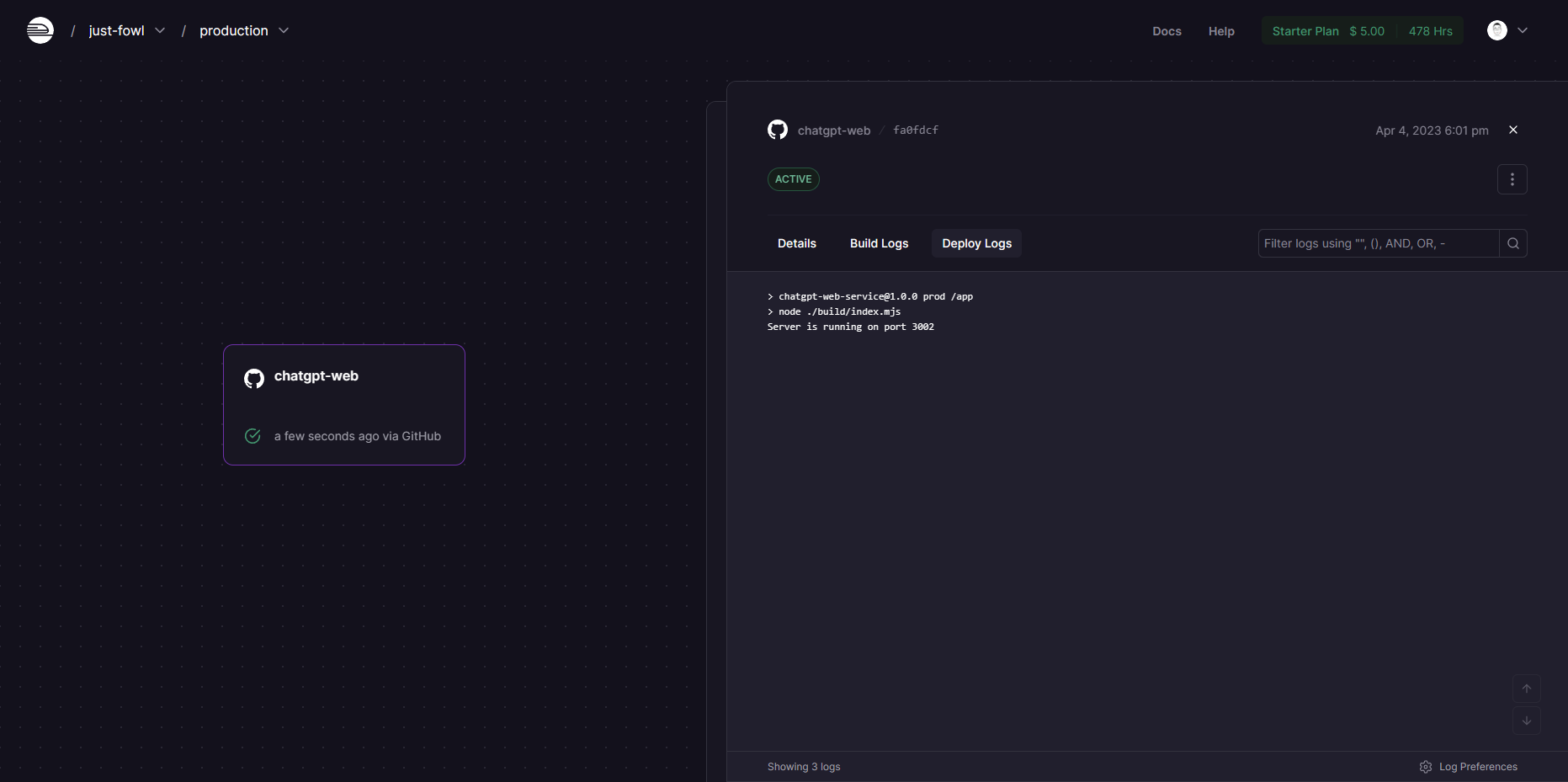This screenshot has width=1568, height=782.
Task: Click the fa0fdcf commit hash
Action: pos(916,130)
